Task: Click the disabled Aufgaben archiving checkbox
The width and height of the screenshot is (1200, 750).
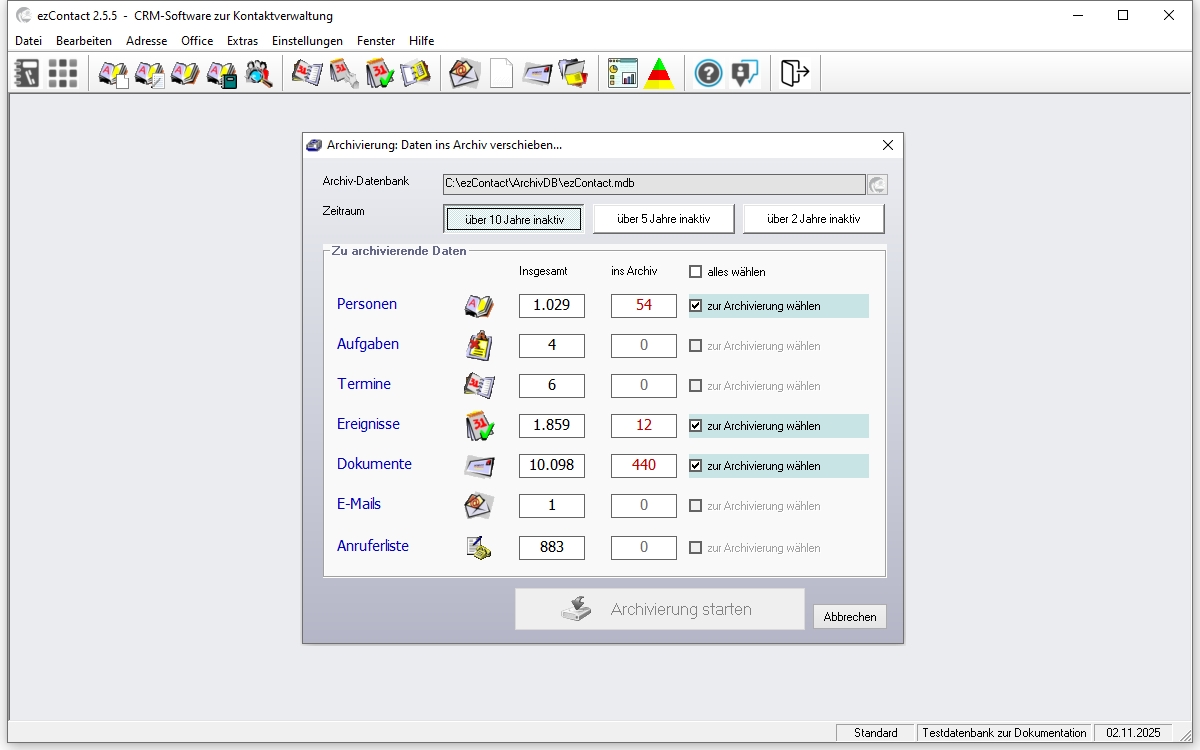Action: (x=696, y=346)
